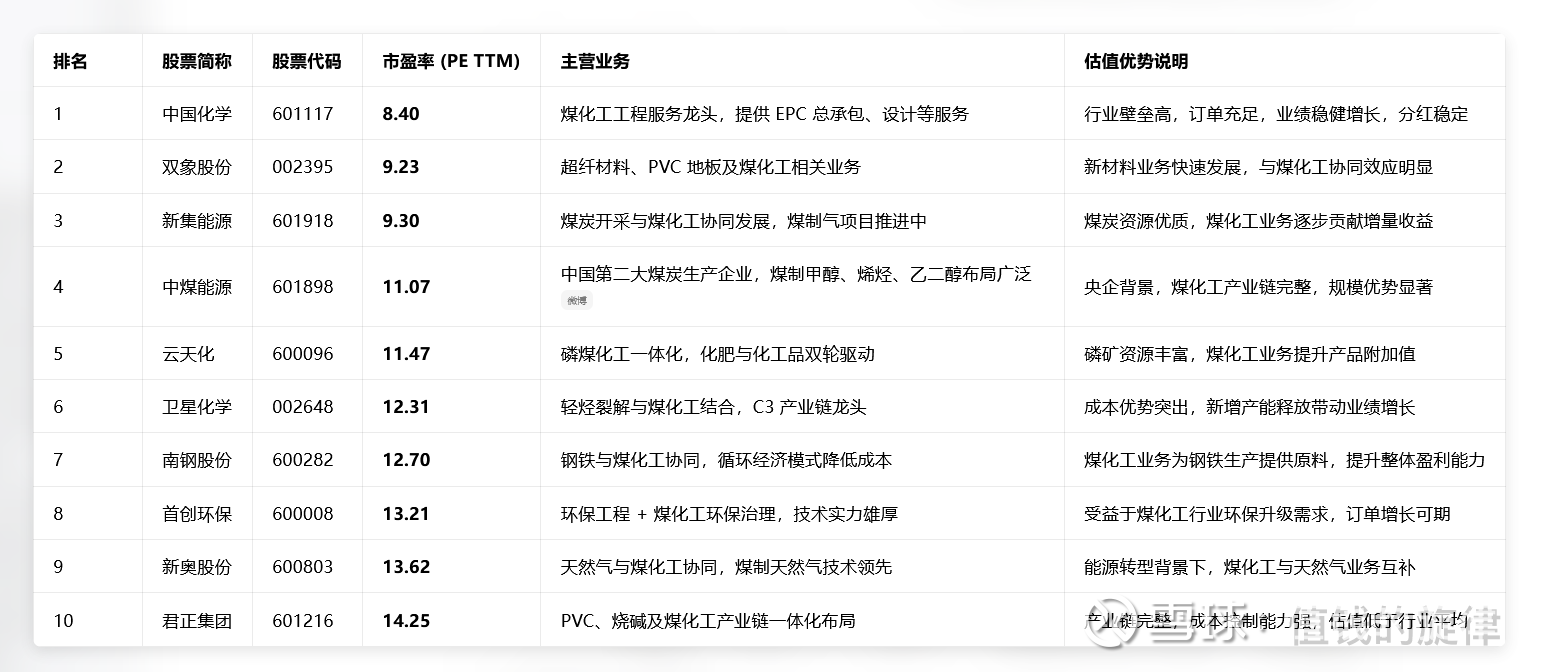Click the 股票简称 column header

pyautogui.click(x=197, y=61)
